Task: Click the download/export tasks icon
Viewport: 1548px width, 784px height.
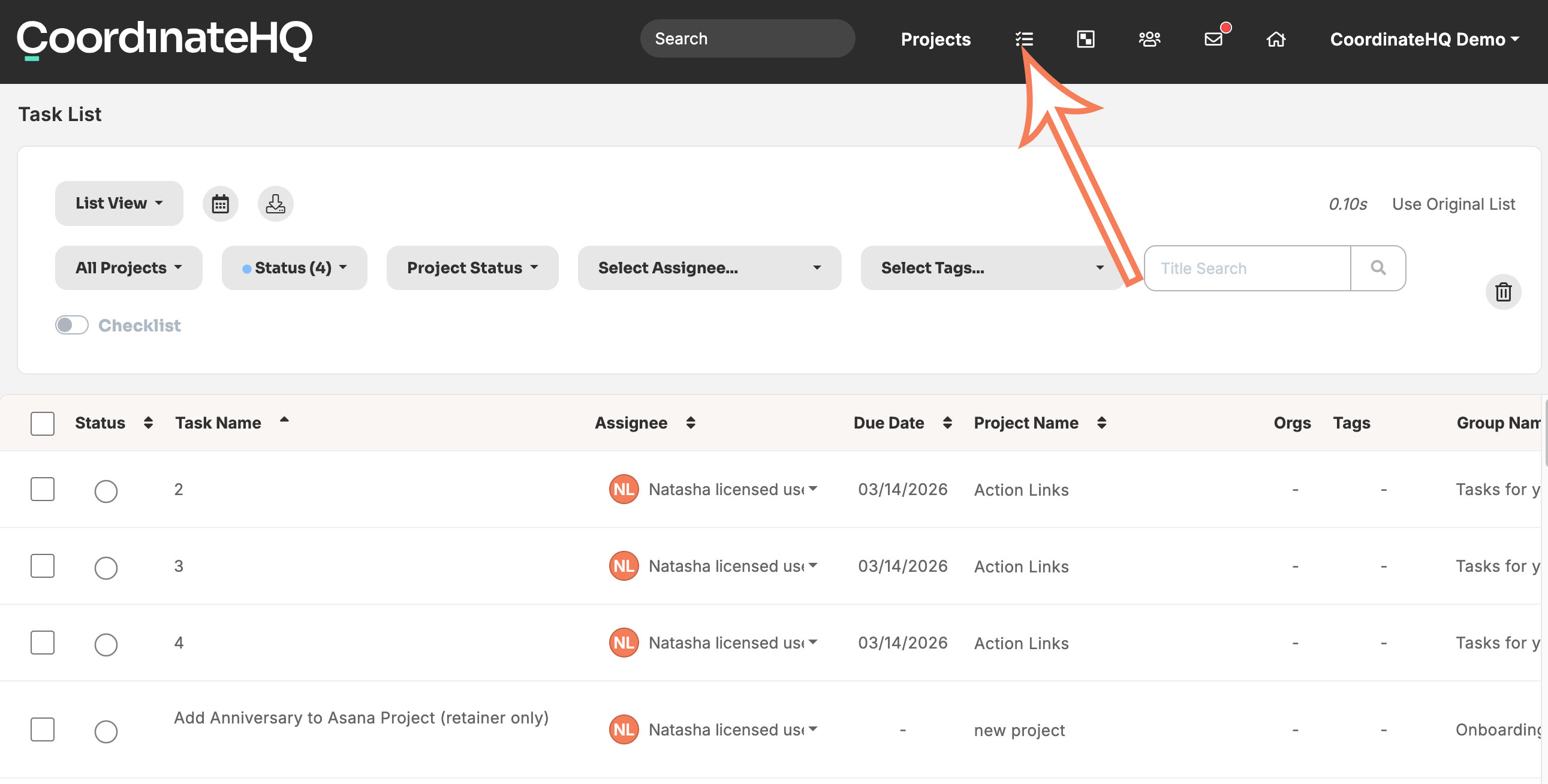Action: click(275, 204)
